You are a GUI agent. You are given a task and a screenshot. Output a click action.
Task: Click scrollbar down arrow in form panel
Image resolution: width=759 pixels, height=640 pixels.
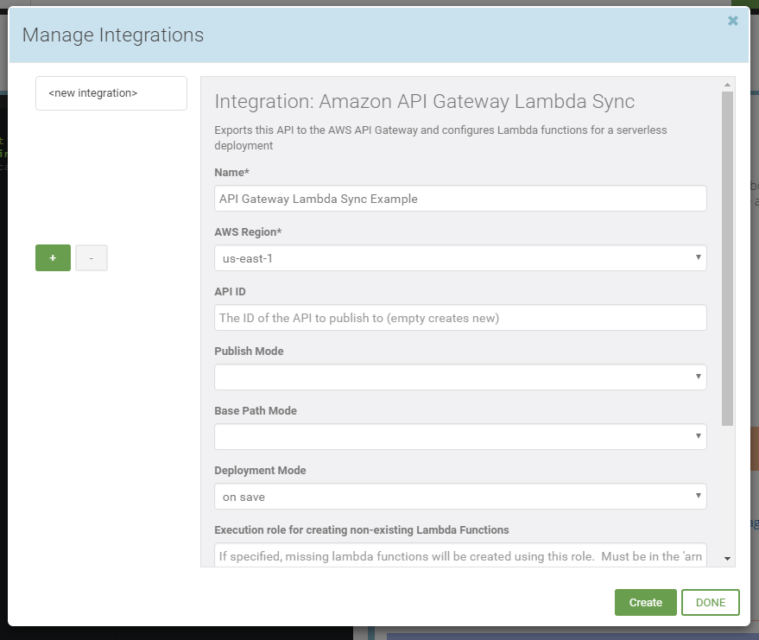[727, 559]
